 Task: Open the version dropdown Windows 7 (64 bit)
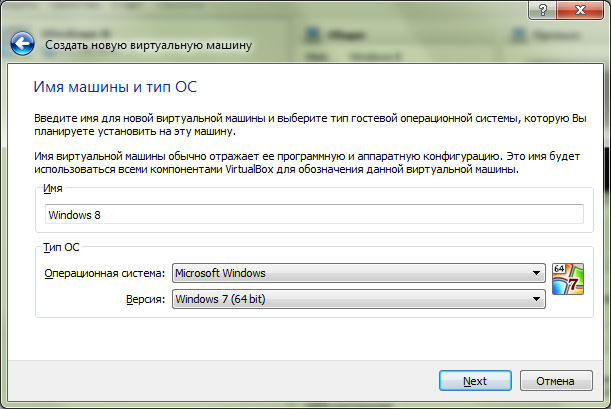click(358, 299)
